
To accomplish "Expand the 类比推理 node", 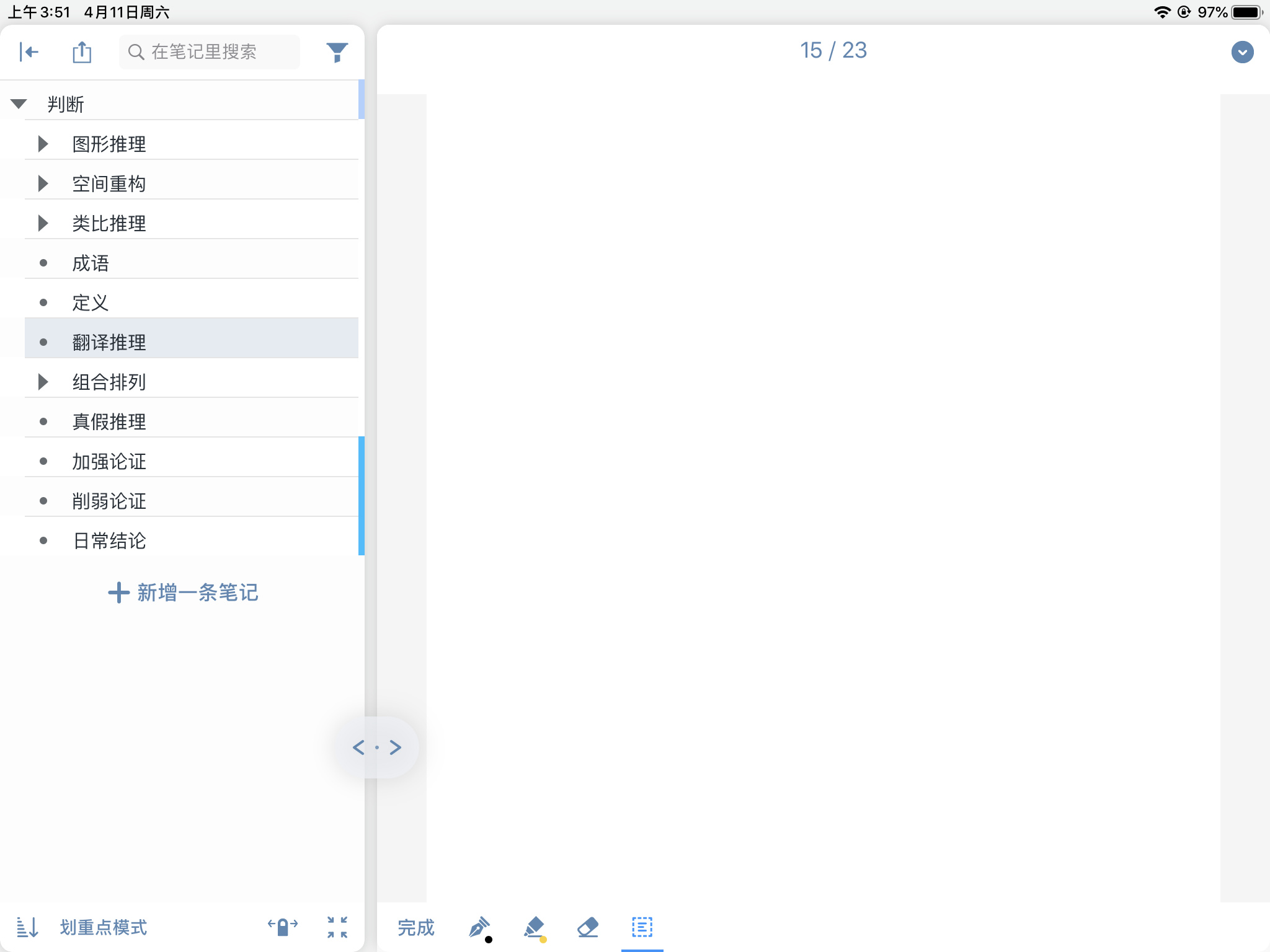I will pos(43,223).
